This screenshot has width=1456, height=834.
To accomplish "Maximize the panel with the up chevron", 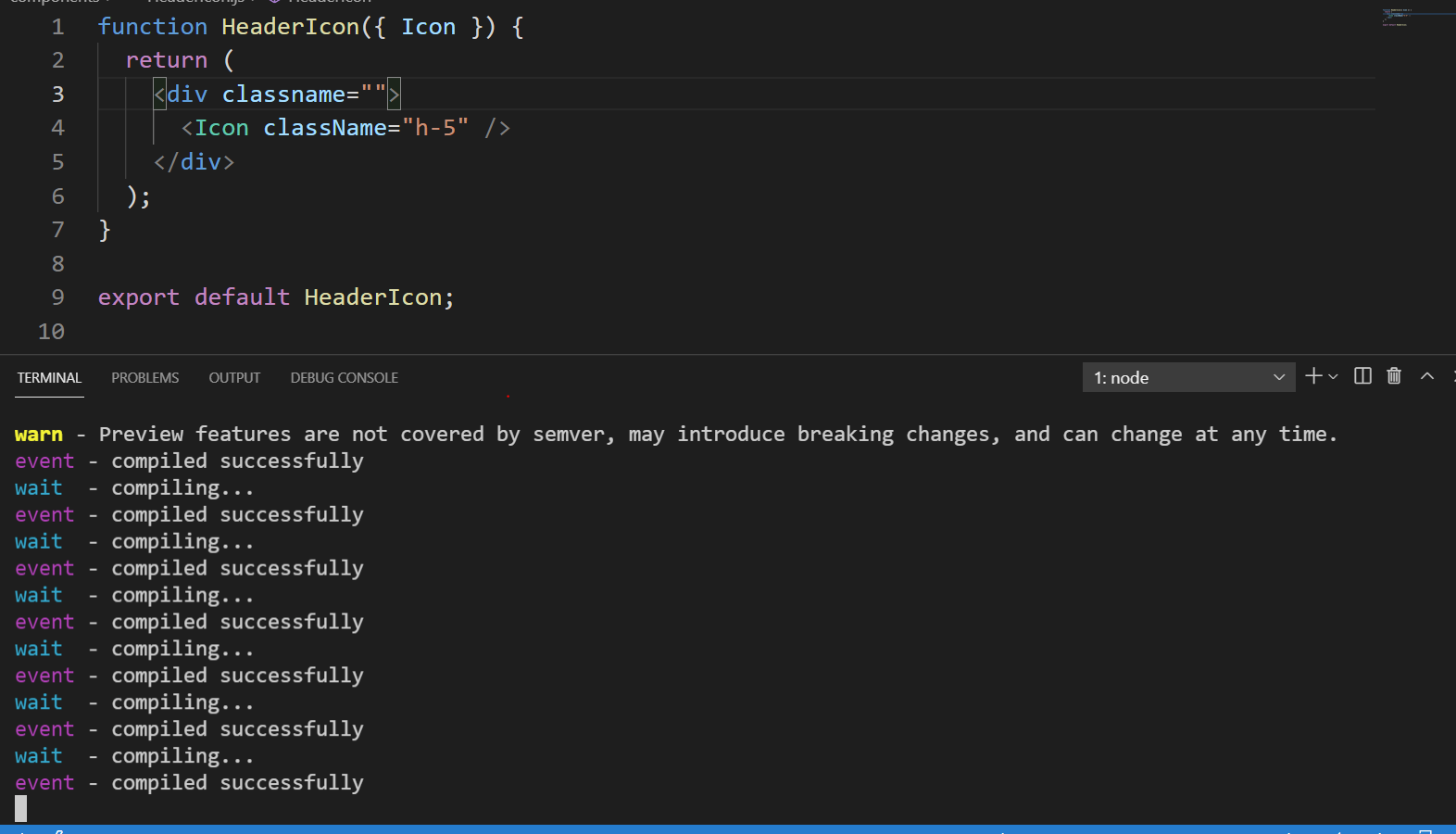I will (1427, 376).
